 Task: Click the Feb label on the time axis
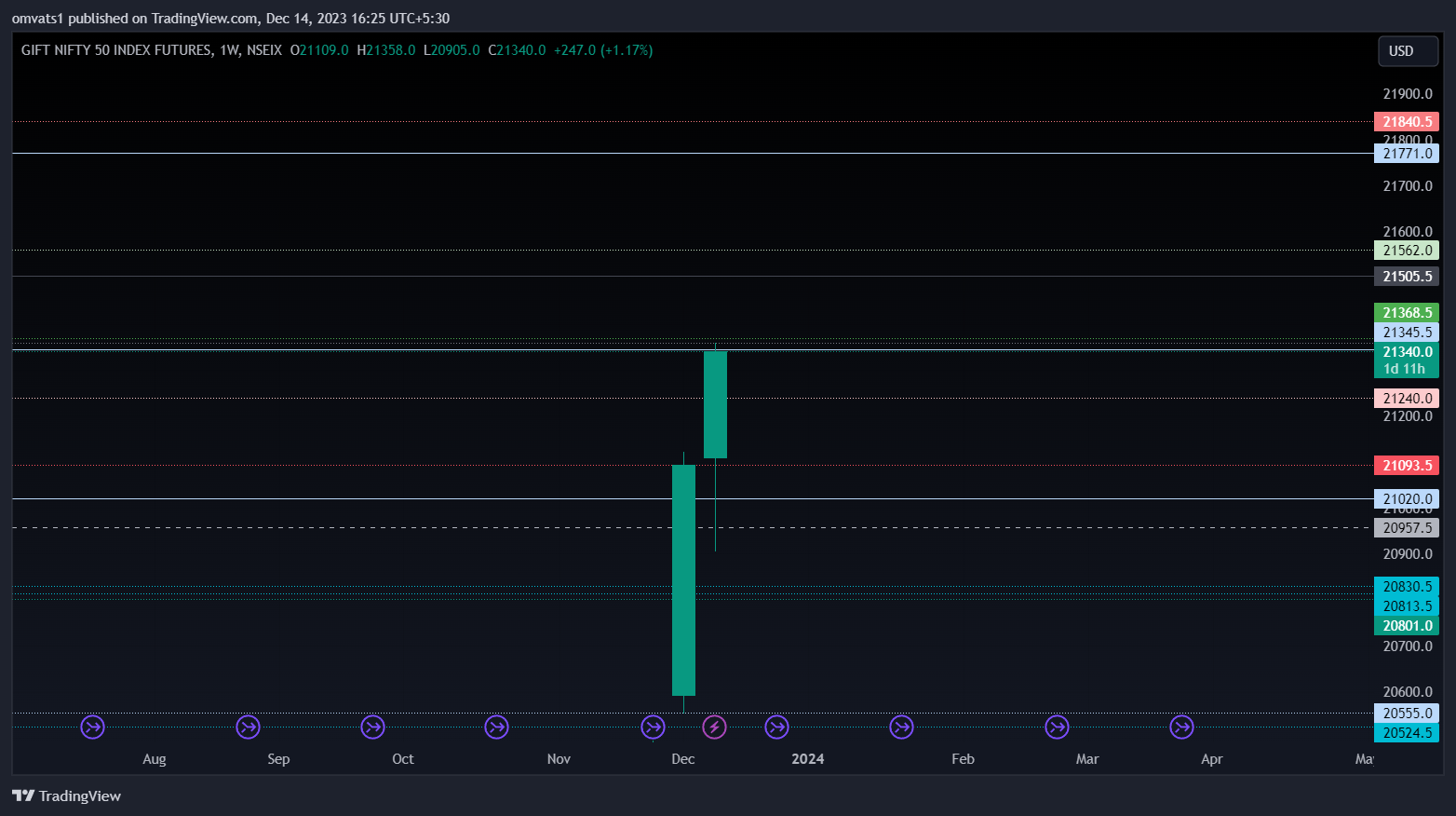coord(964,759)
